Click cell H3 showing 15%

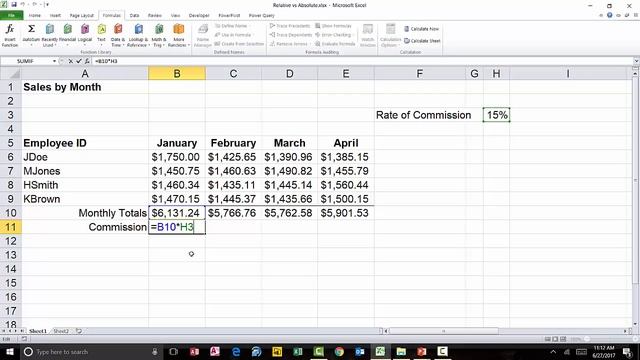tap(496, 115)
